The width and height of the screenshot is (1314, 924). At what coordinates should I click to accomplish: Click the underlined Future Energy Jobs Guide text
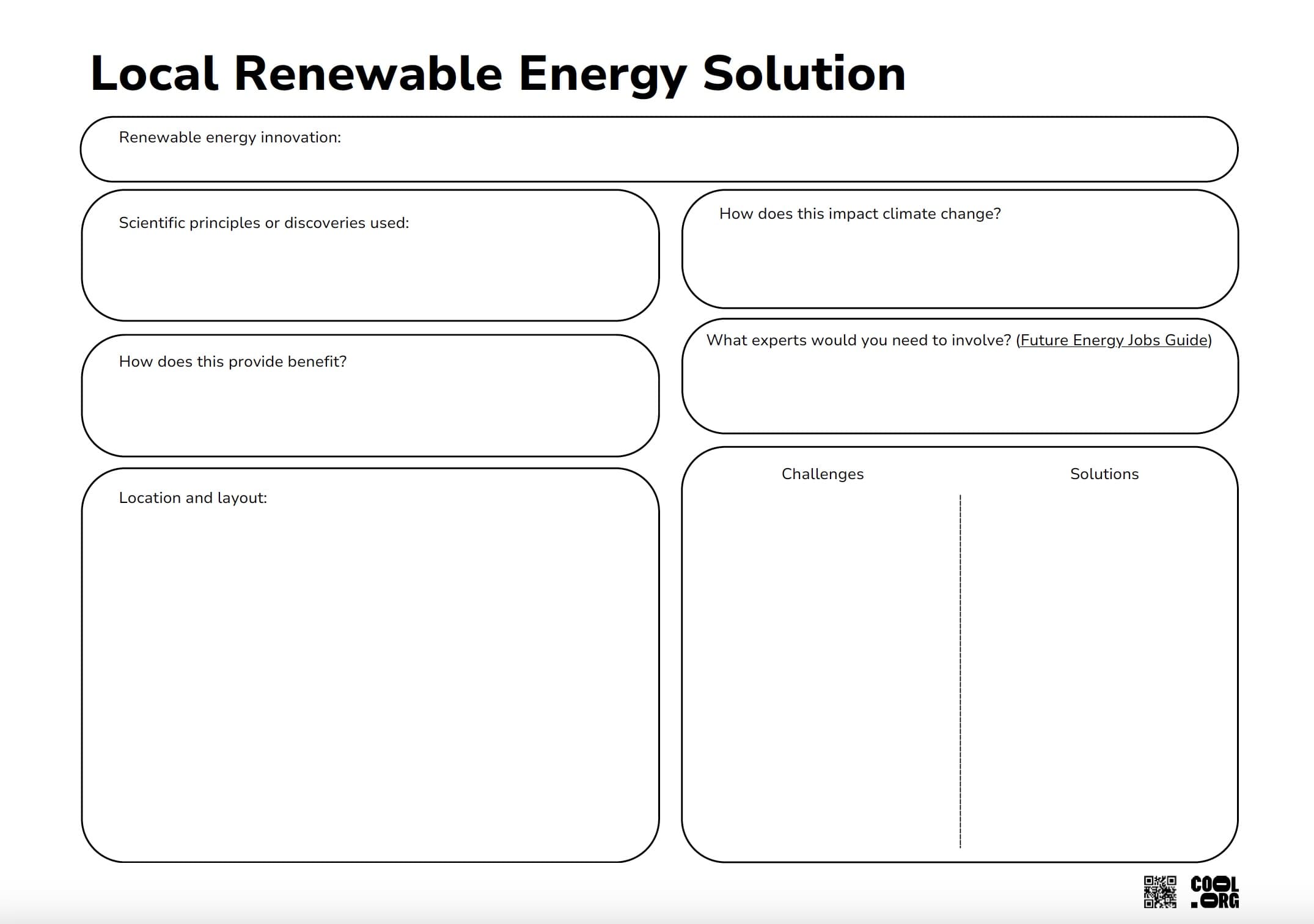coord(1114,340)
